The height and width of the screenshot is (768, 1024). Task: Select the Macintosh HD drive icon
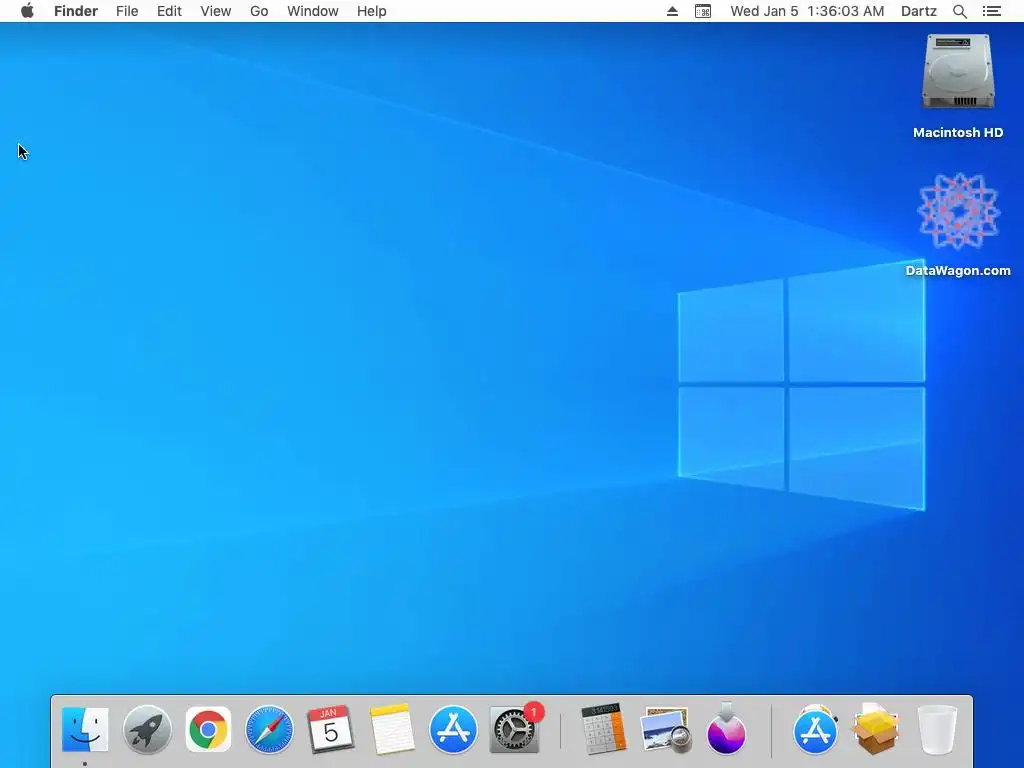click(958, 72)
